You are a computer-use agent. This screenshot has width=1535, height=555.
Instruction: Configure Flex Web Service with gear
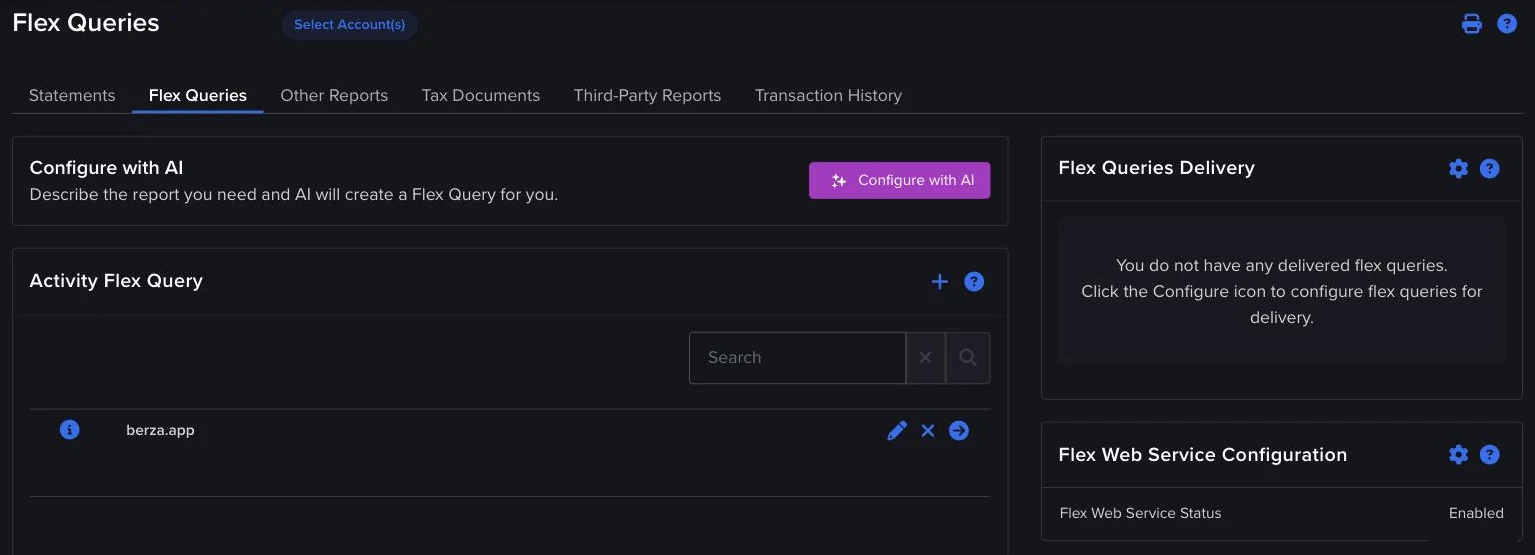point(1458,455)
